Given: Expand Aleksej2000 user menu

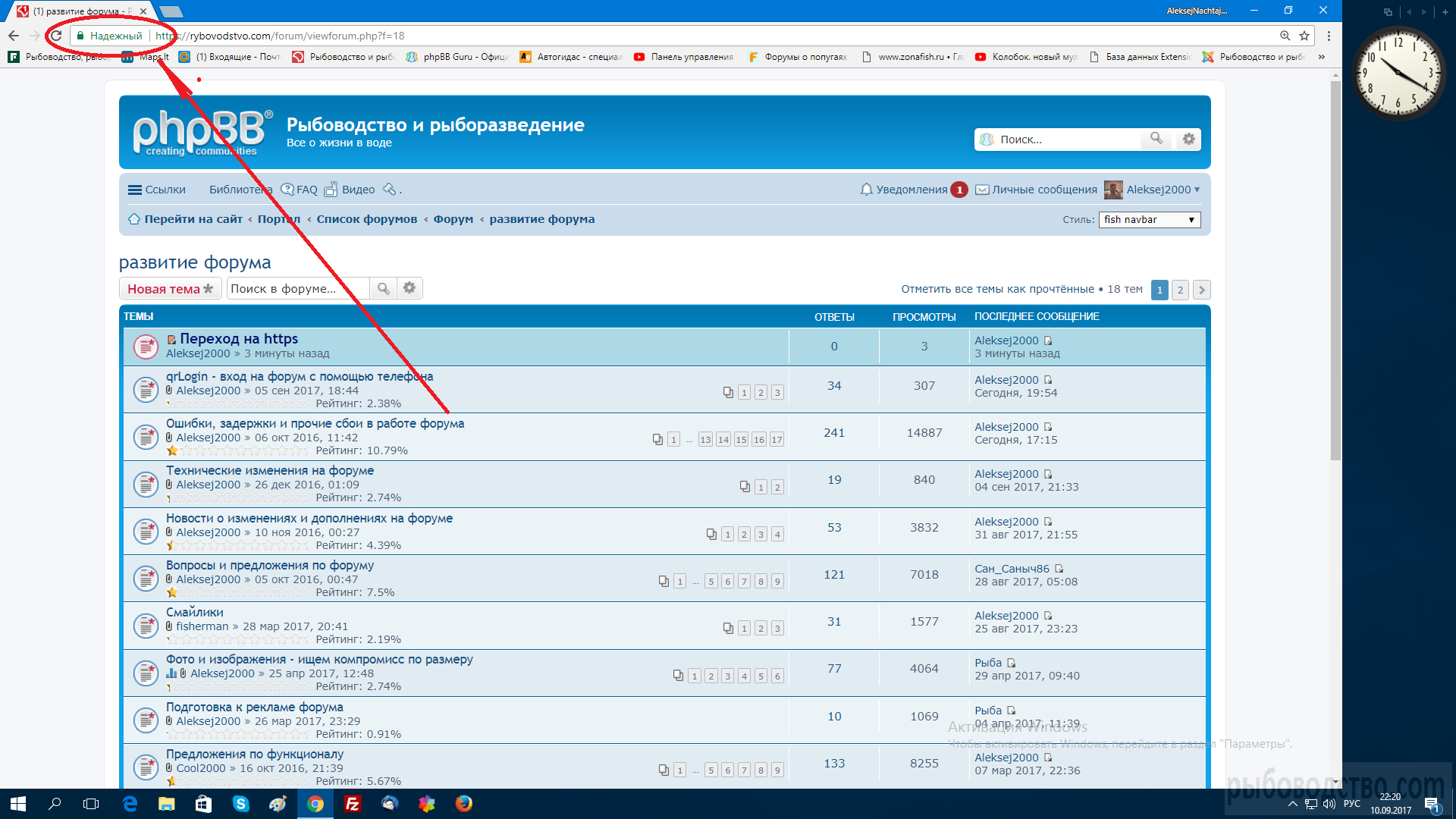Looking at the screenshot, I should click(1163, 190).
